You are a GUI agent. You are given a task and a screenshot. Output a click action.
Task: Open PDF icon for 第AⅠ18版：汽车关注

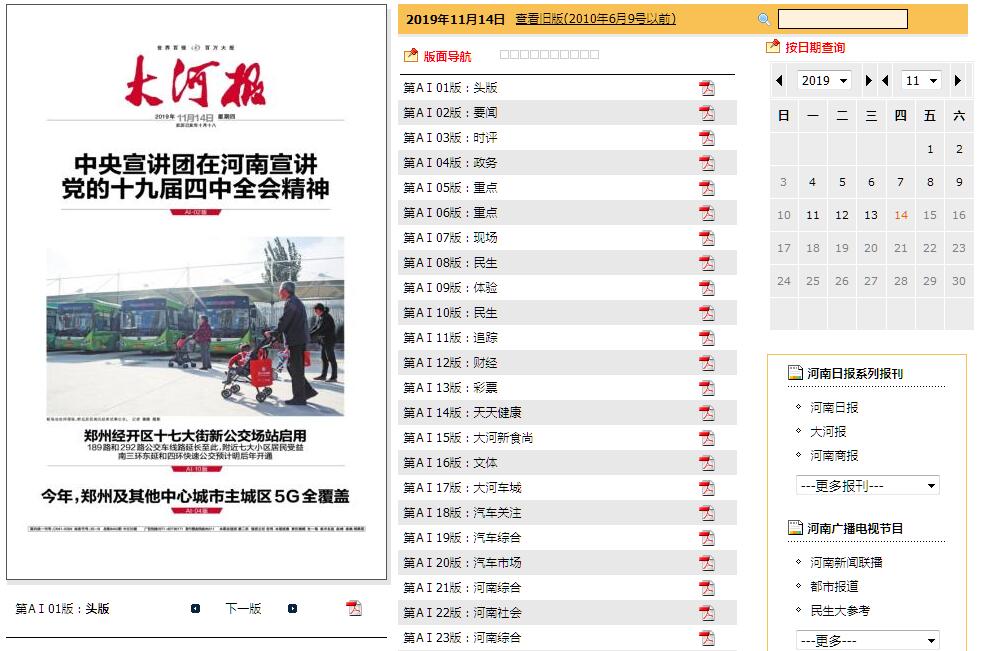point(707,513)
